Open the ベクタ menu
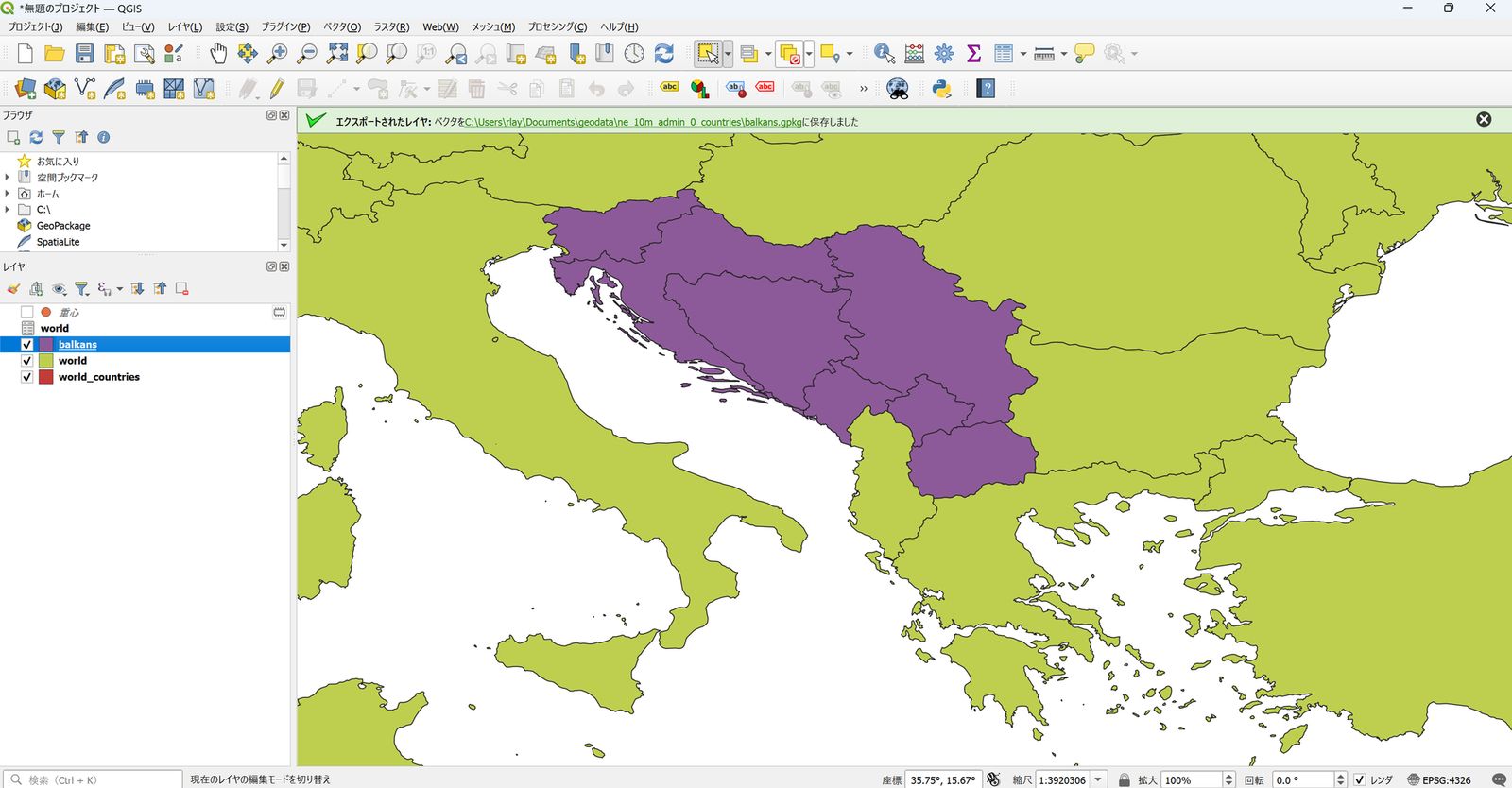The width and height of the screenshot is (1512, 788). point(342,26)
